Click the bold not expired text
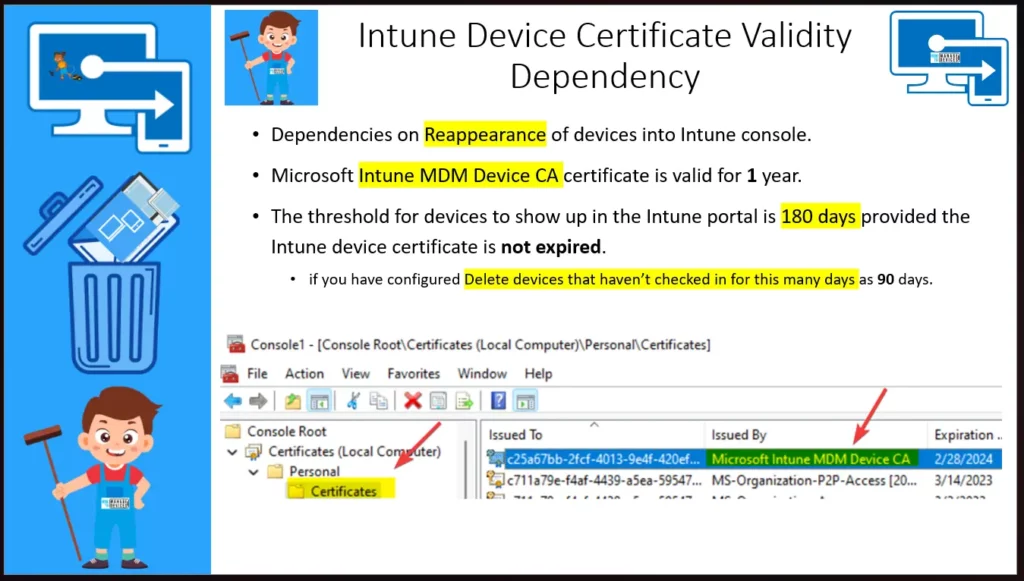Viewport: 1024px width, 581px height. (551, 247)
